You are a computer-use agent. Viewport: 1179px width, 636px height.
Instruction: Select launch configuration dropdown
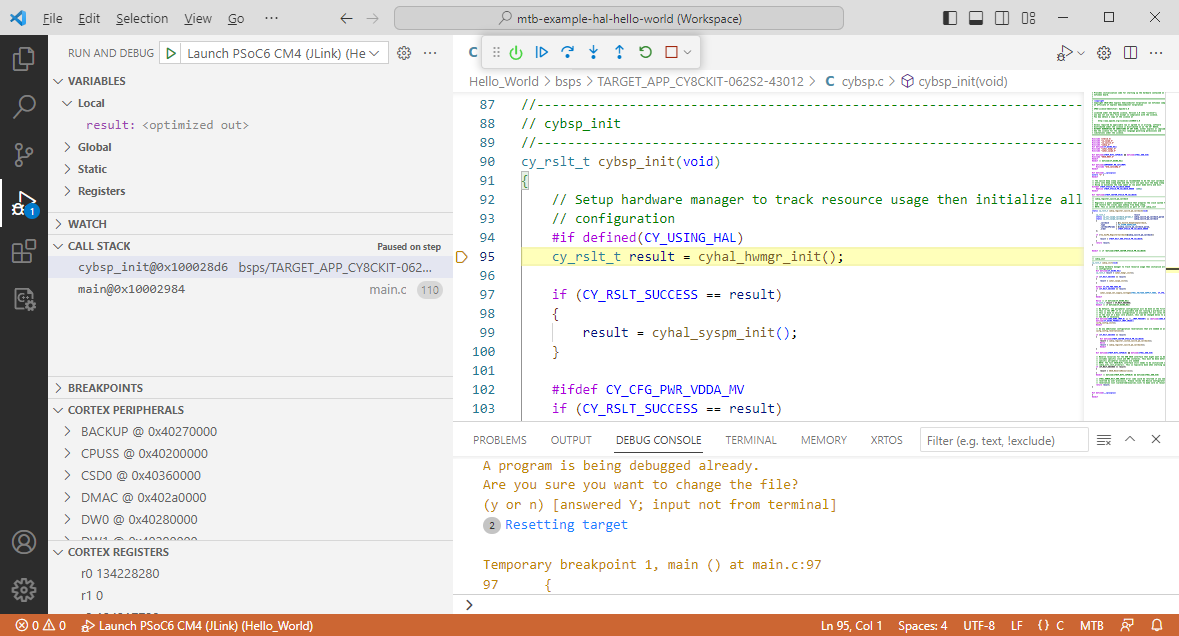pos(284,53)
